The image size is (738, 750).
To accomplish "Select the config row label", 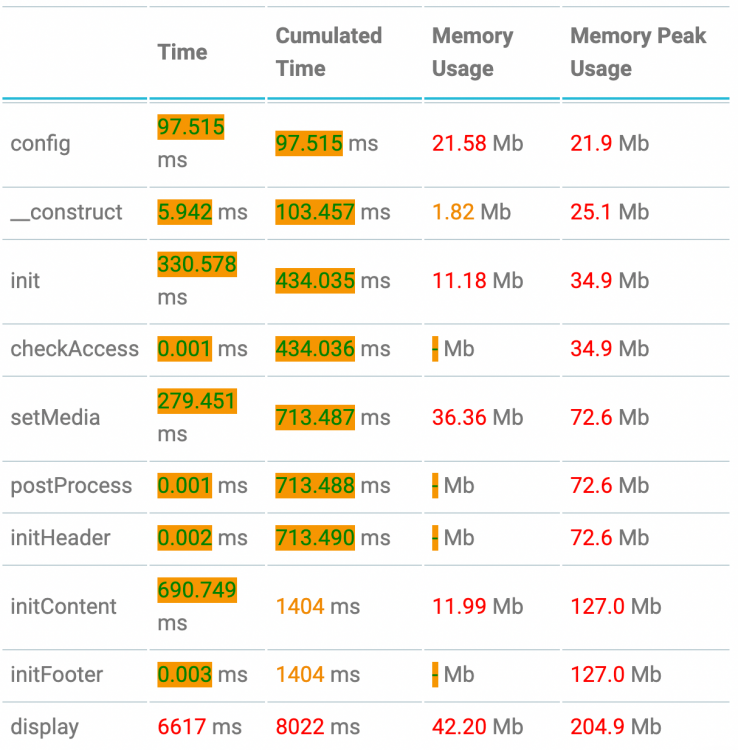I will [x=40, y=143].
